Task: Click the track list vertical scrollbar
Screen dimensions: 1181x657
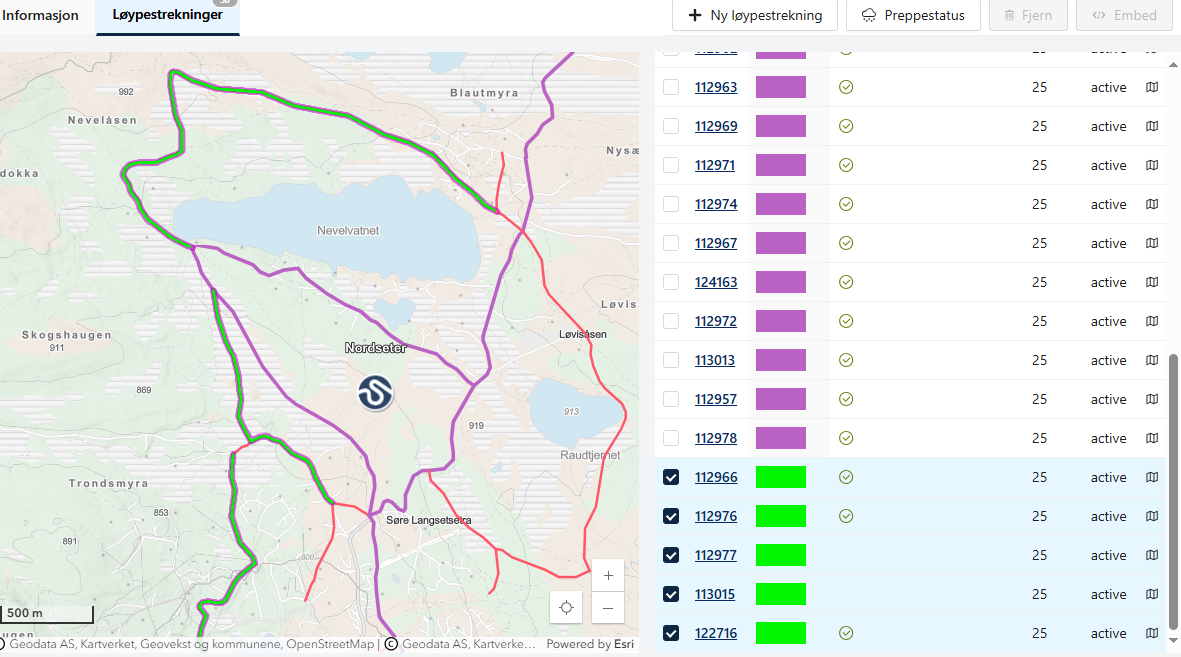Action: [1174, 480]
